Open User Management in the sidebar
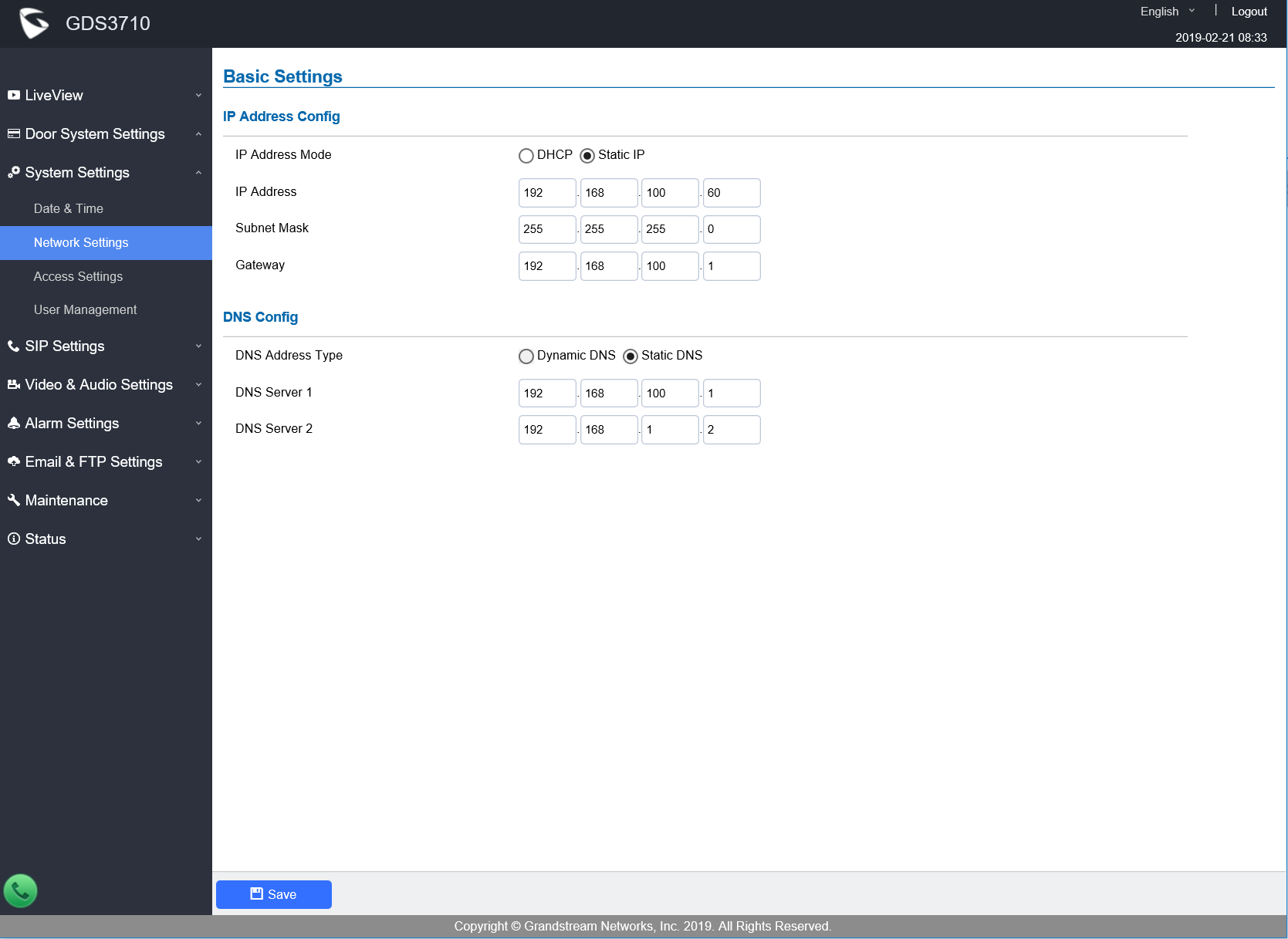Image resolution: width=1288 pixels, height=939 pixels. [85, 309]
